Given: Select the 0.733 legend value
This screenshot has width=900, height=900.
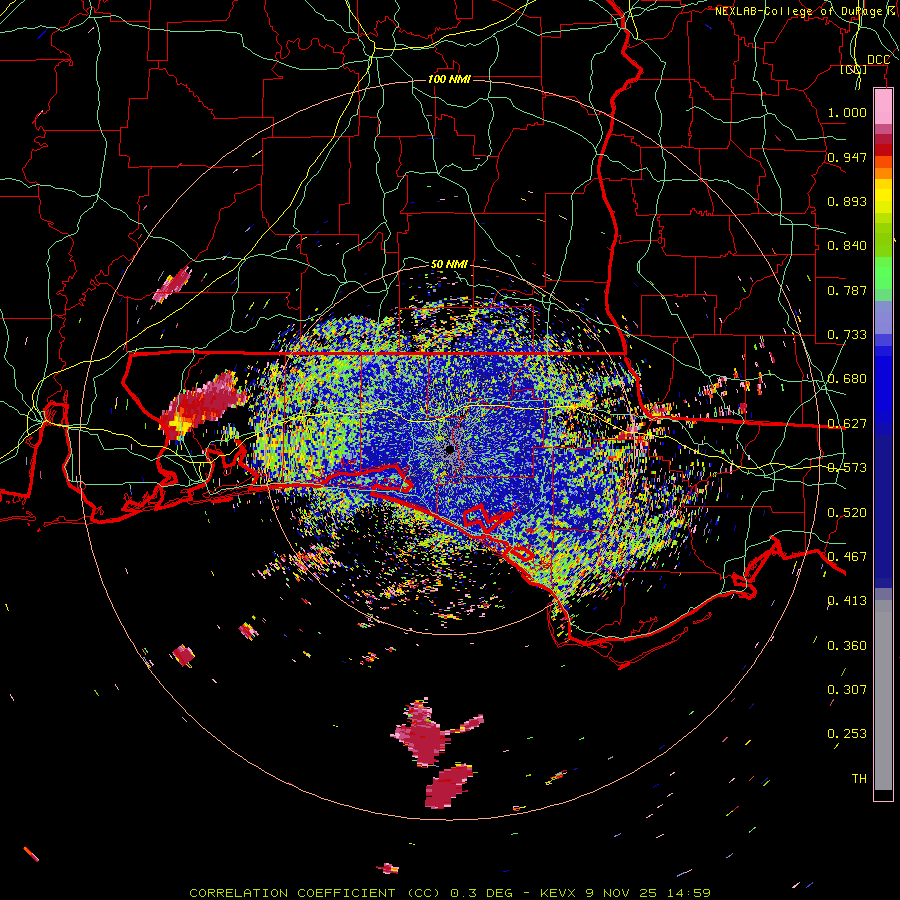Looking at the screenshot, I should pyautogui.click(x=847, y=335).
